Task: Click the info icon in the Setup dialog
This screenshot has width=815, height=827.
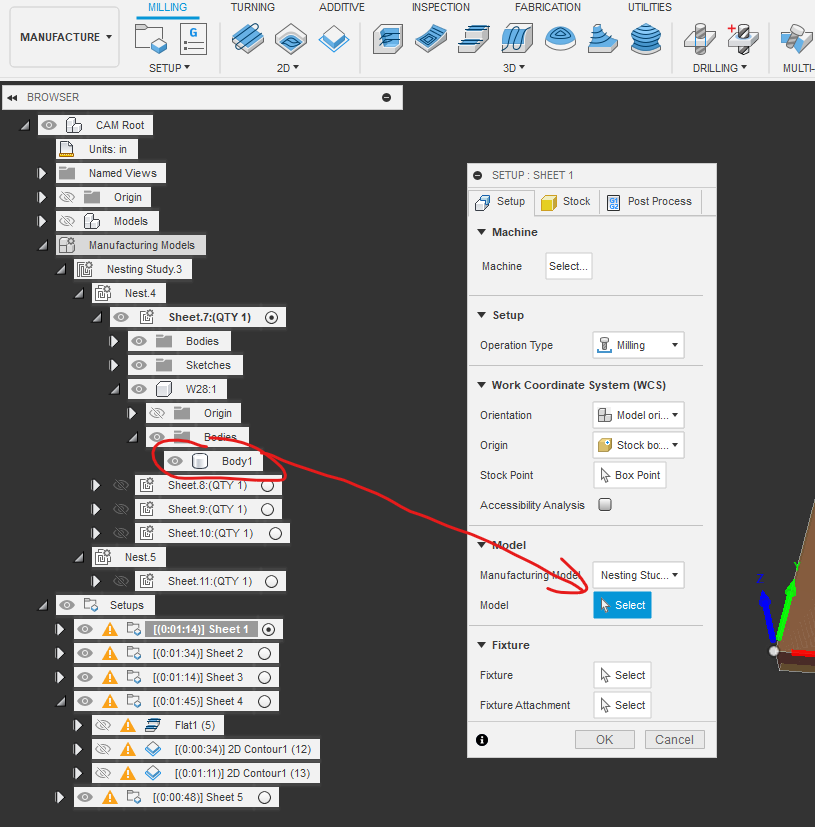Action: pos(481,739)
